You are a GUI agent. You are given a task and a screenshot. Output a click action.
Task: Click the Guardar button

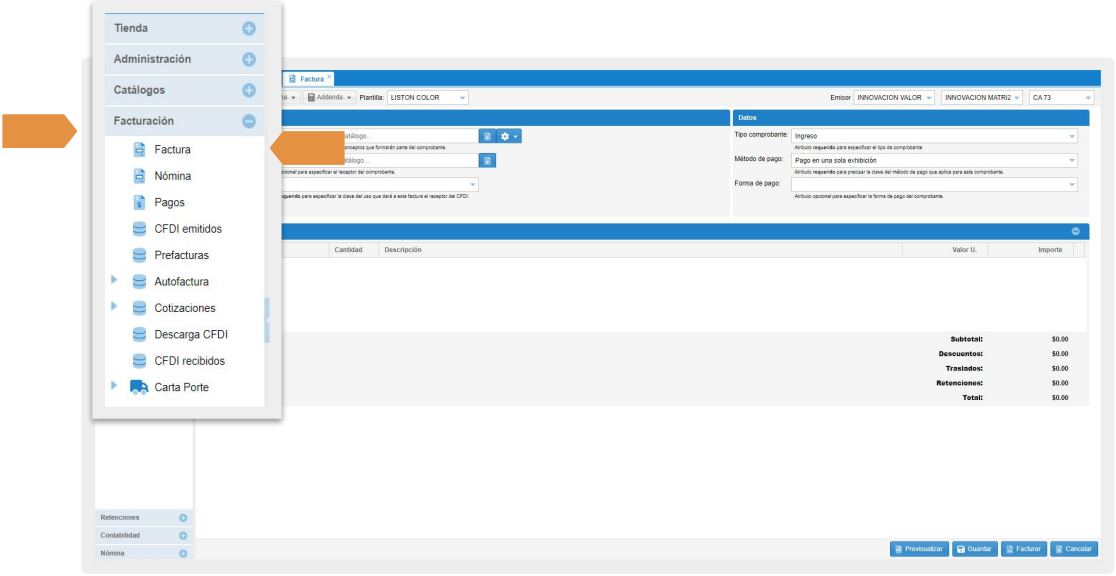[x=972, y=549]
